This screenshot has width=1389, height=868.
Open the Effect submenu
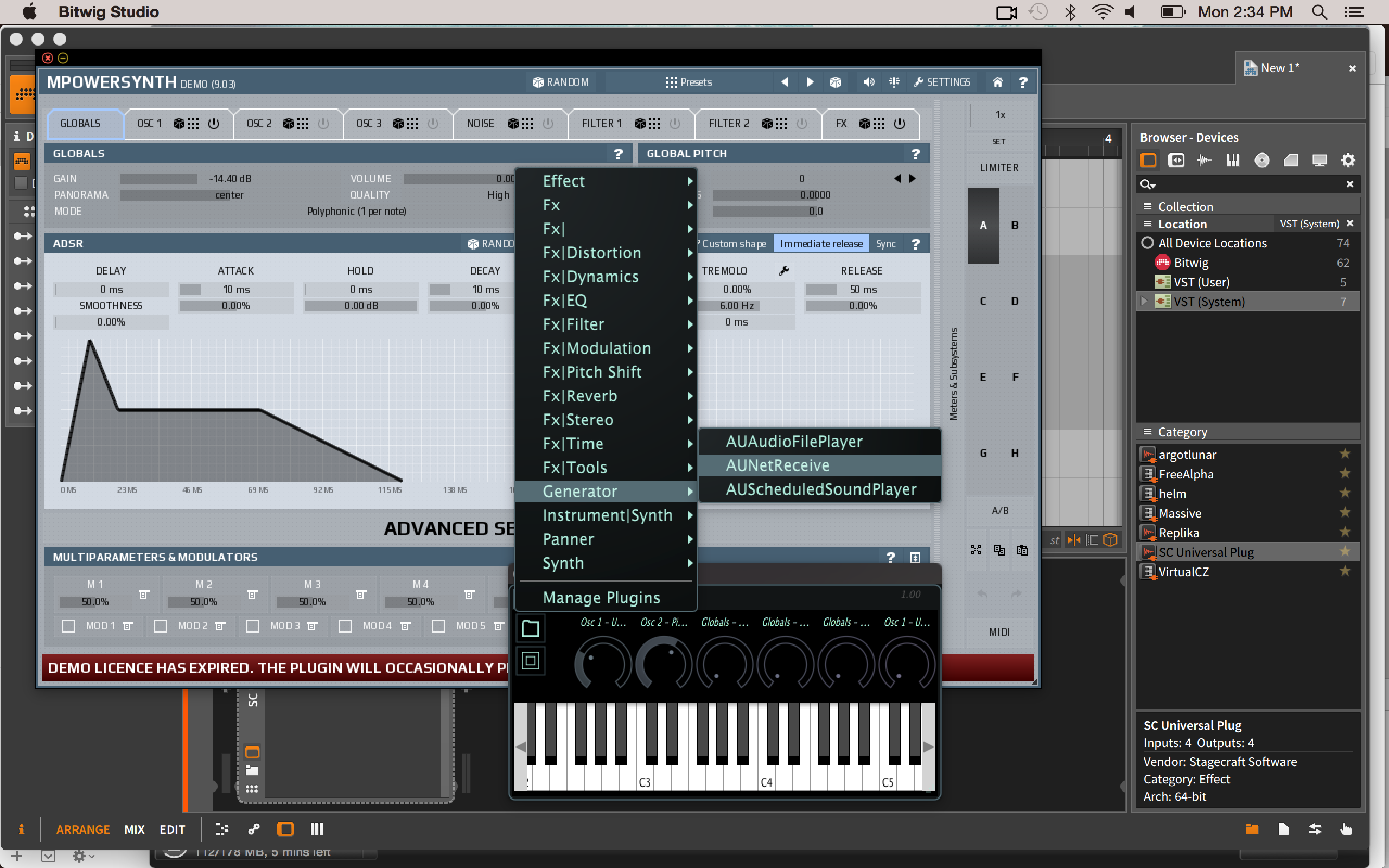click(606, 181)
